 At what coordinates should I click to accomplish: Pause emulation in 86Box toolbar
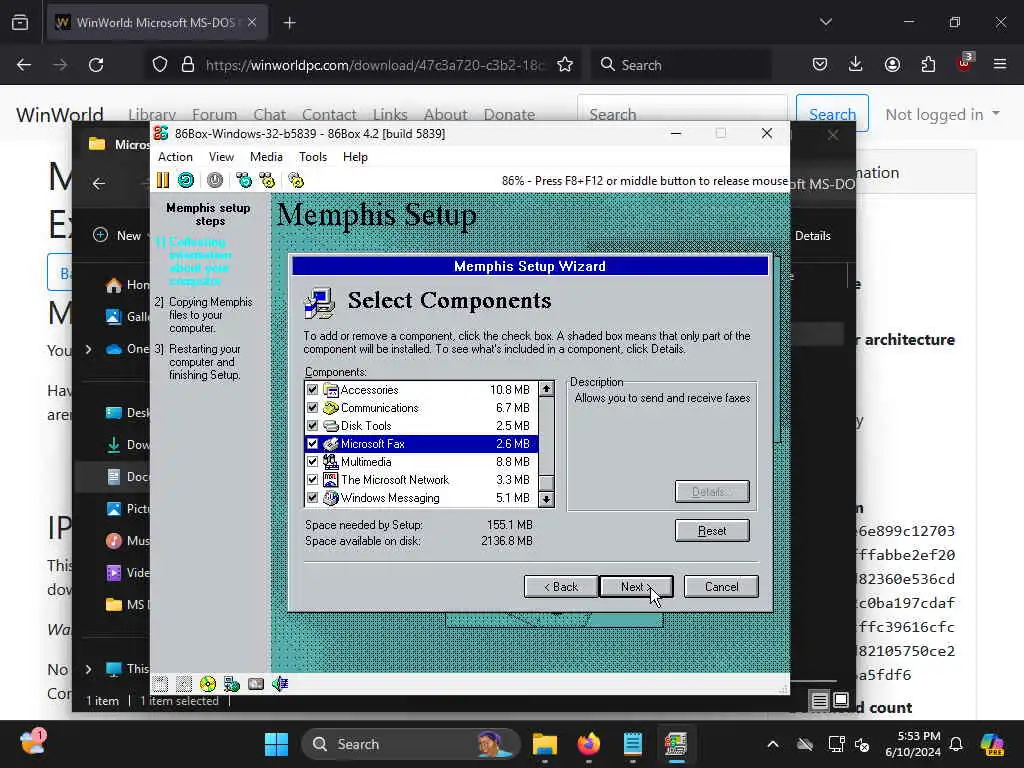[163, 180]
